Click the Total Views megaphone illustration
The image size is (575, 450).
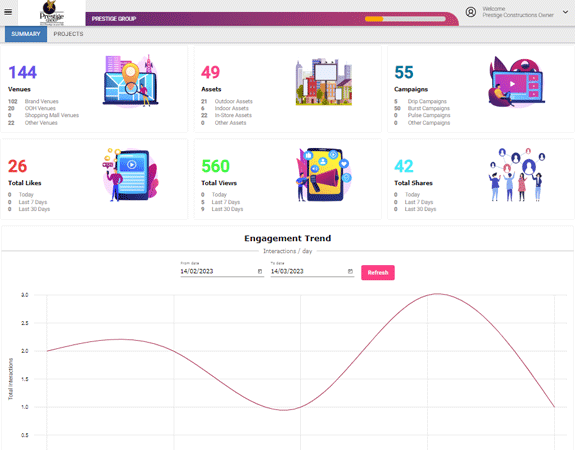point(324,175)
